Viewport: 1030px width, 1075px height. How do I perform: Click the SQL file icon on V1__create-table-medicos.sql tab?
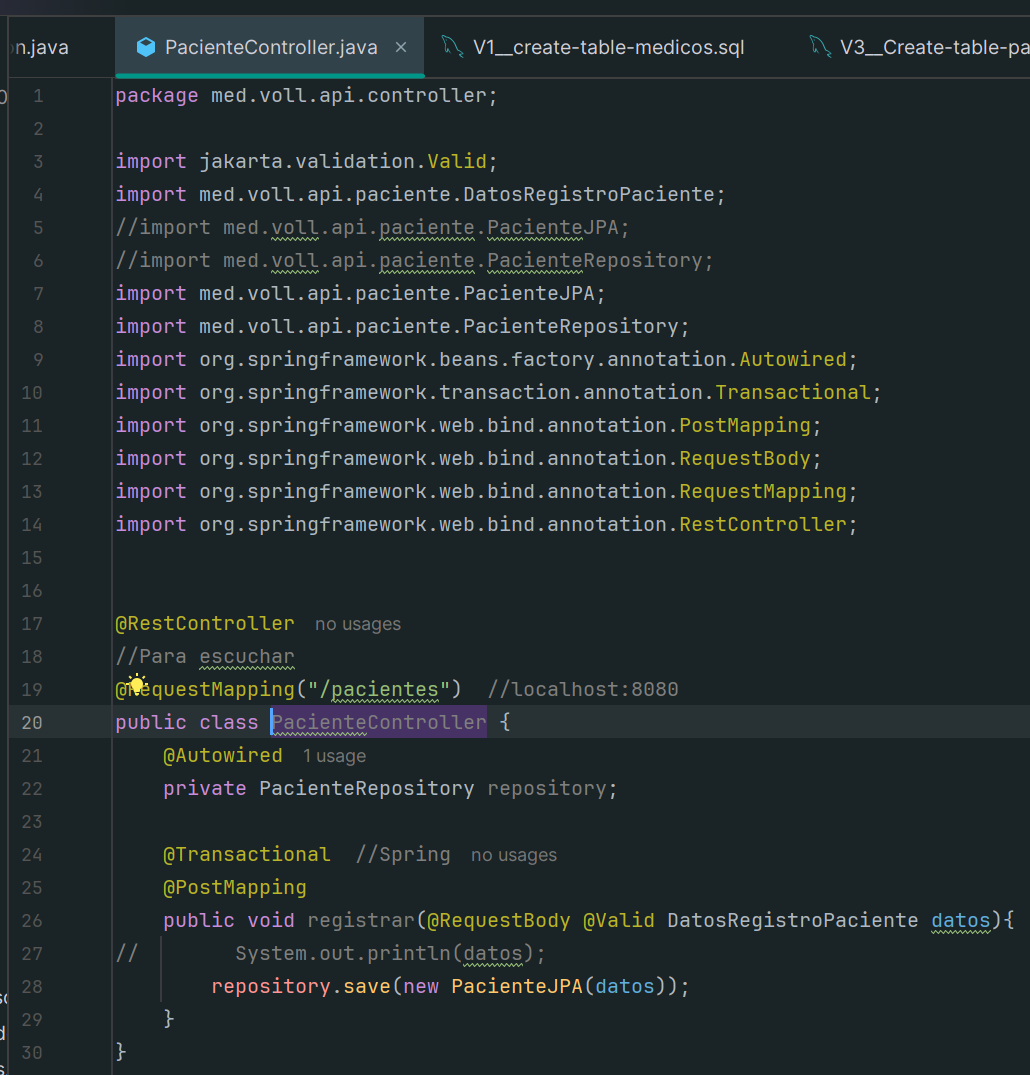click(453, 47)
